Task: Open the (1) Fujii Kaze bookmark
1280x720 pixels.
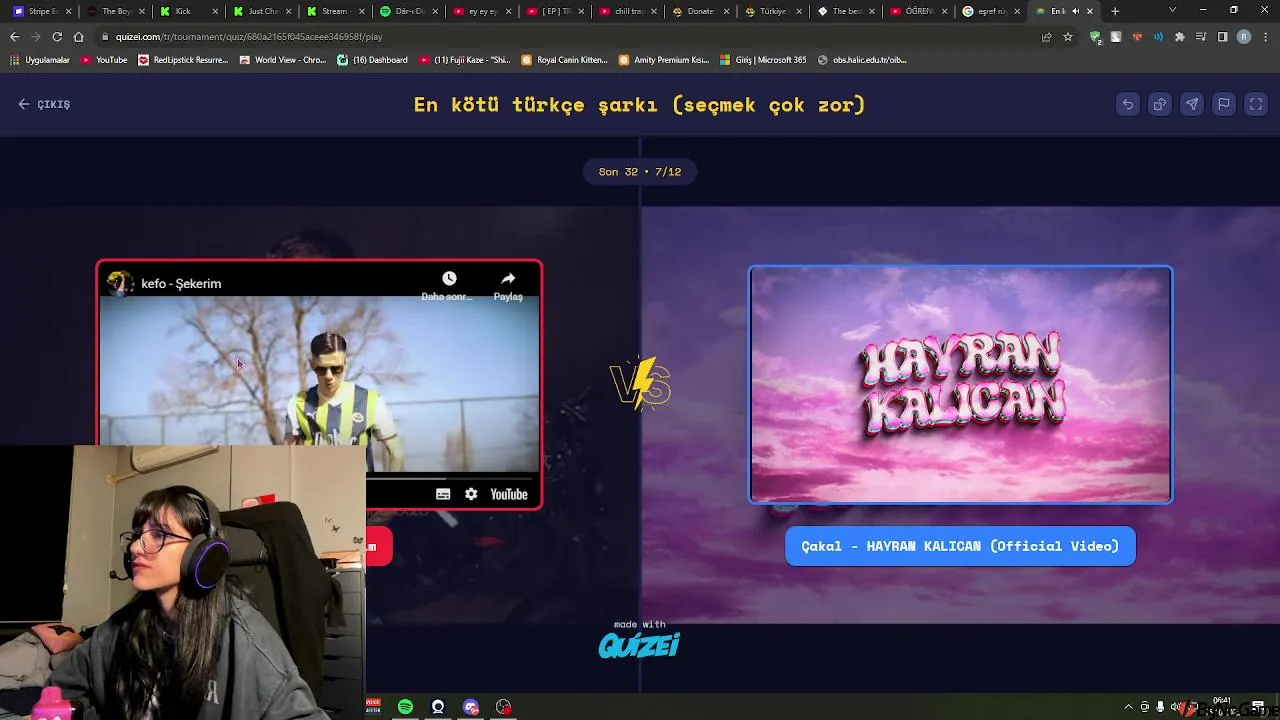Action: coord(465,60)
